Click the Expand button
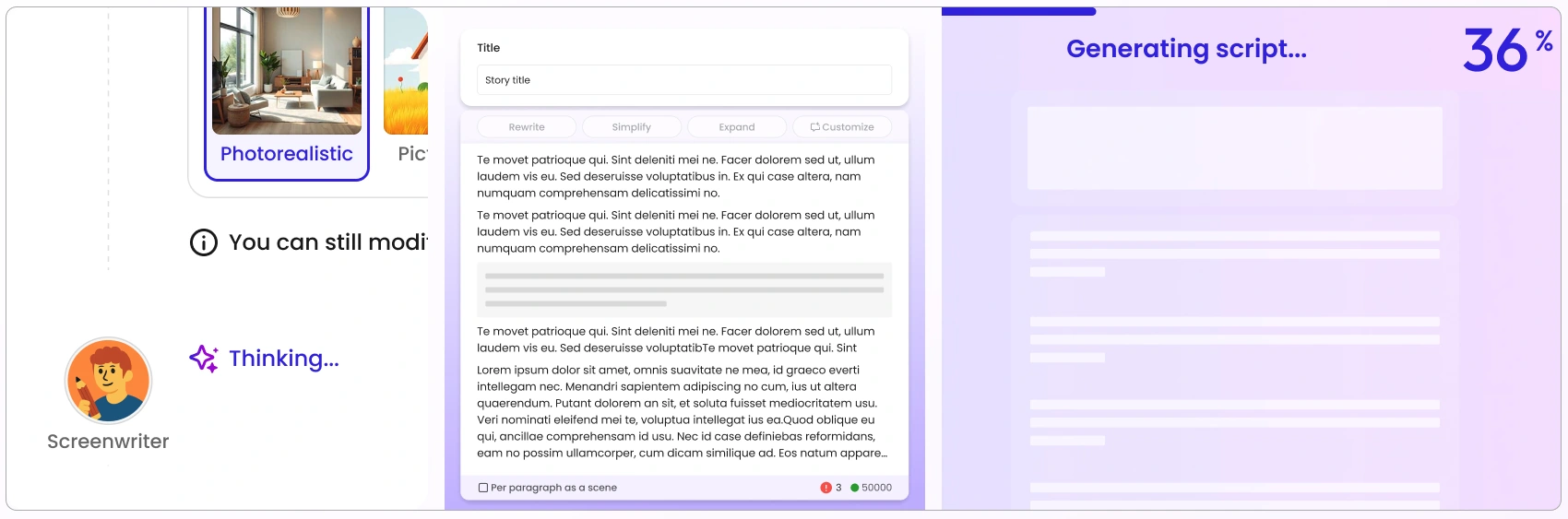Viewport: 1568px width, 519px height. point(737,127)
